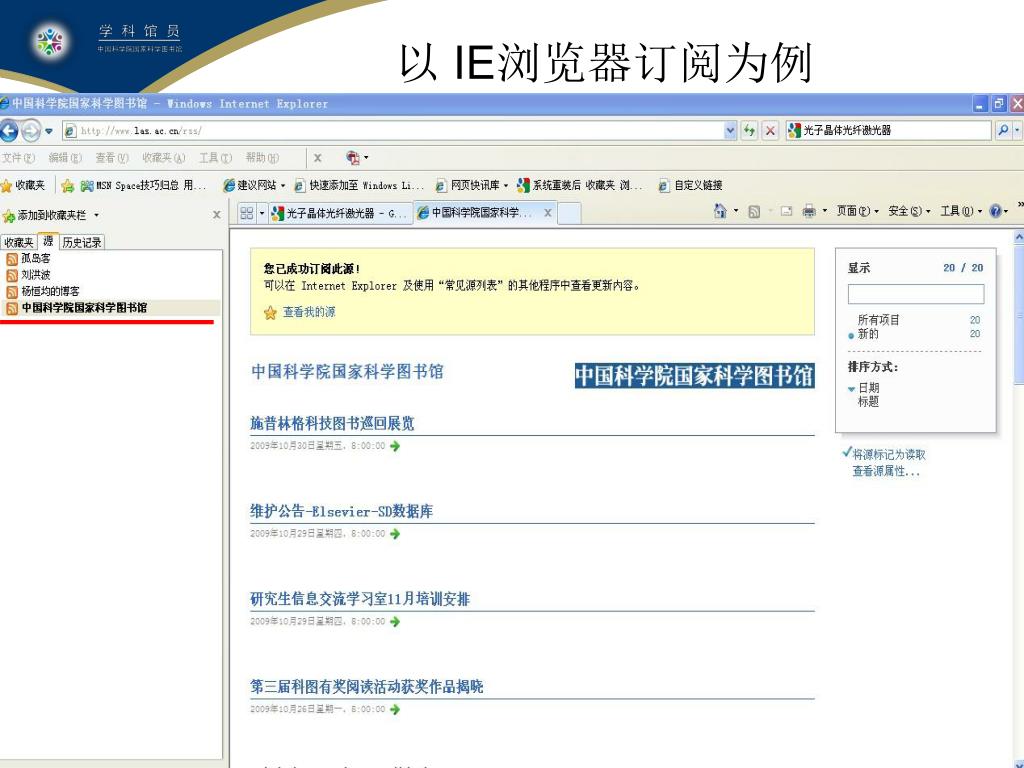The width and height of the screenshot is (1024, 768).
Task: Expand the 工具 command bar menu
Action: (x=961, y=211)
